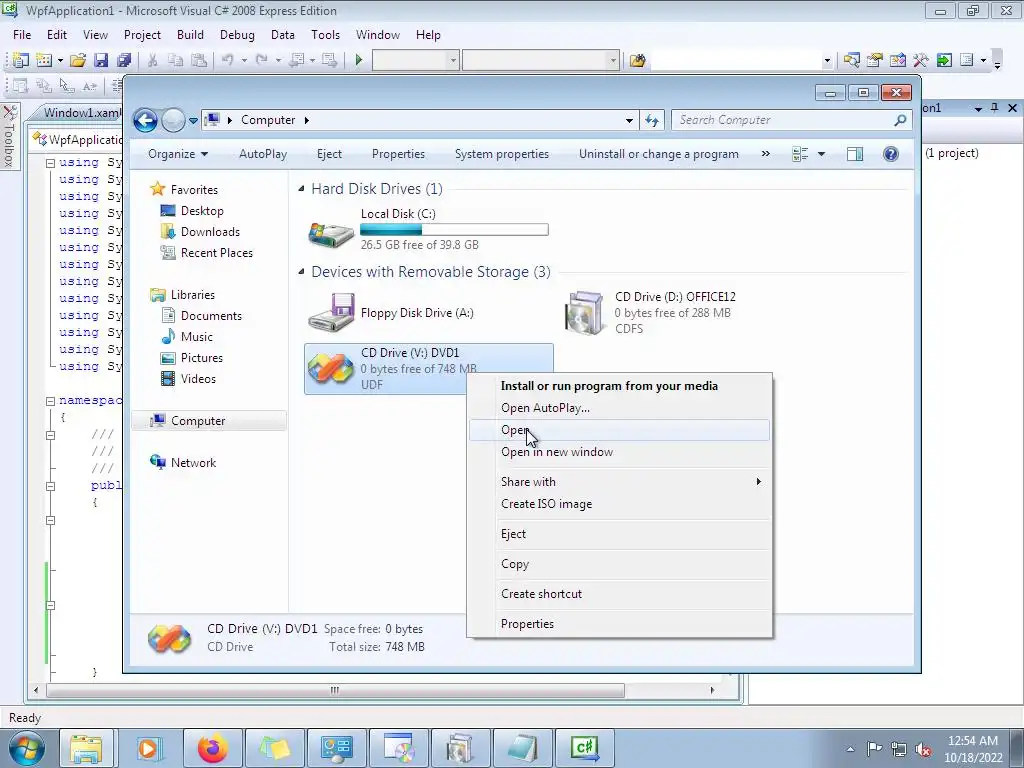This screenshot has height=768, width=1024.
Task: Click the New Project toolbar icon
Action: (20, 60)
